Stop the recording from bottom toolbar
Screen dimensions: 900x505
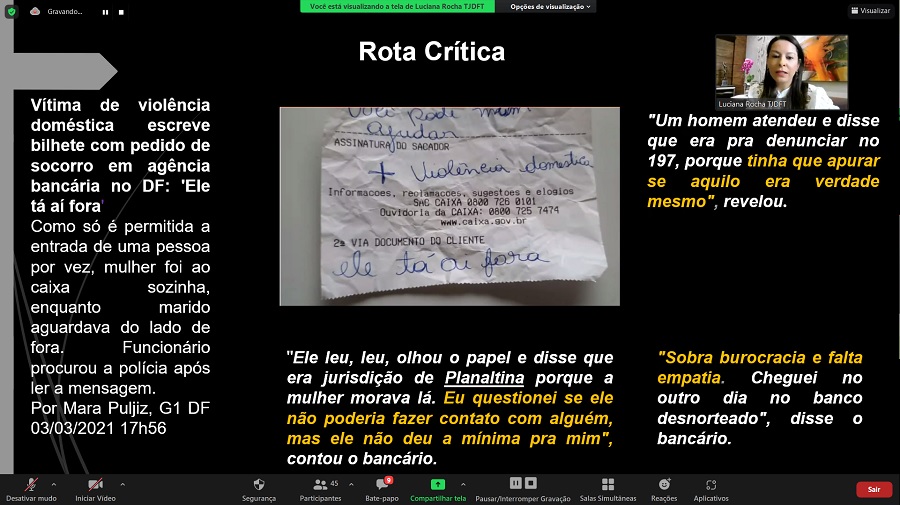(530, 483)
